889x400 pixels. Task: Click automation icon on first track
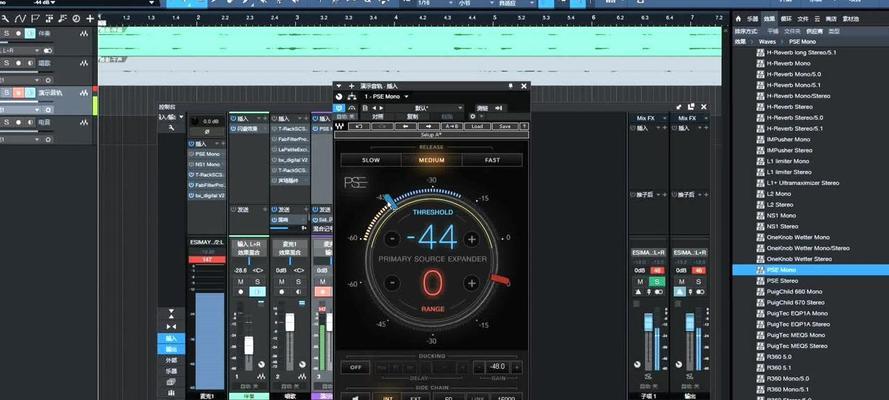[84, 34]
